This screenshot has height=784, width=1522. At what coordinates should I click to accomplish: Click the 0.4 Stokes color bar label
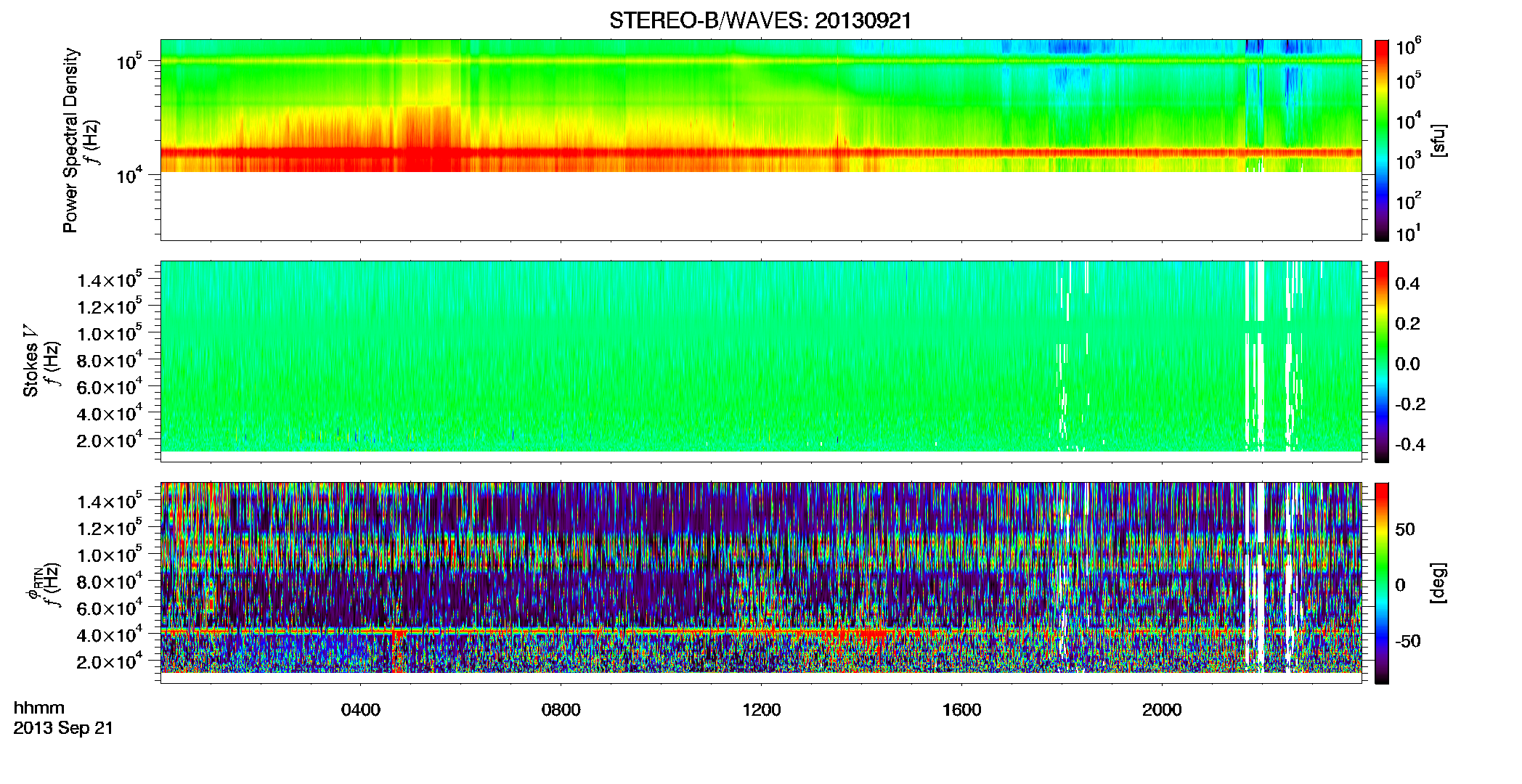click(x=1407, y=284)
